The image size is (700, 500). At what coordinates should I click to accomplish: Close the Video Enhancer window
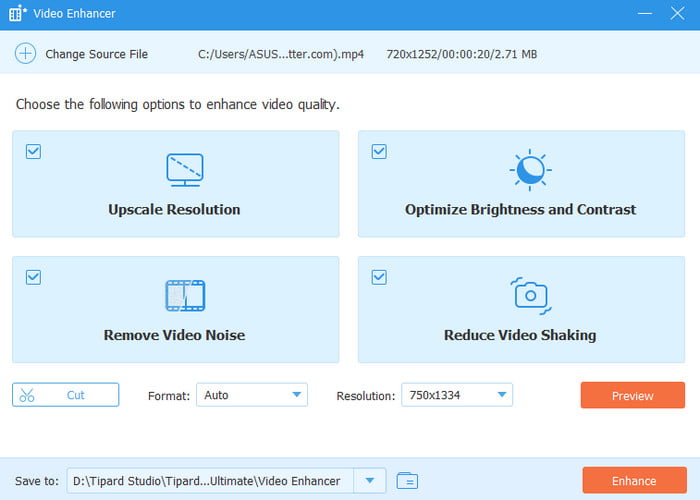pyautogui.click(x=677, y=13)
